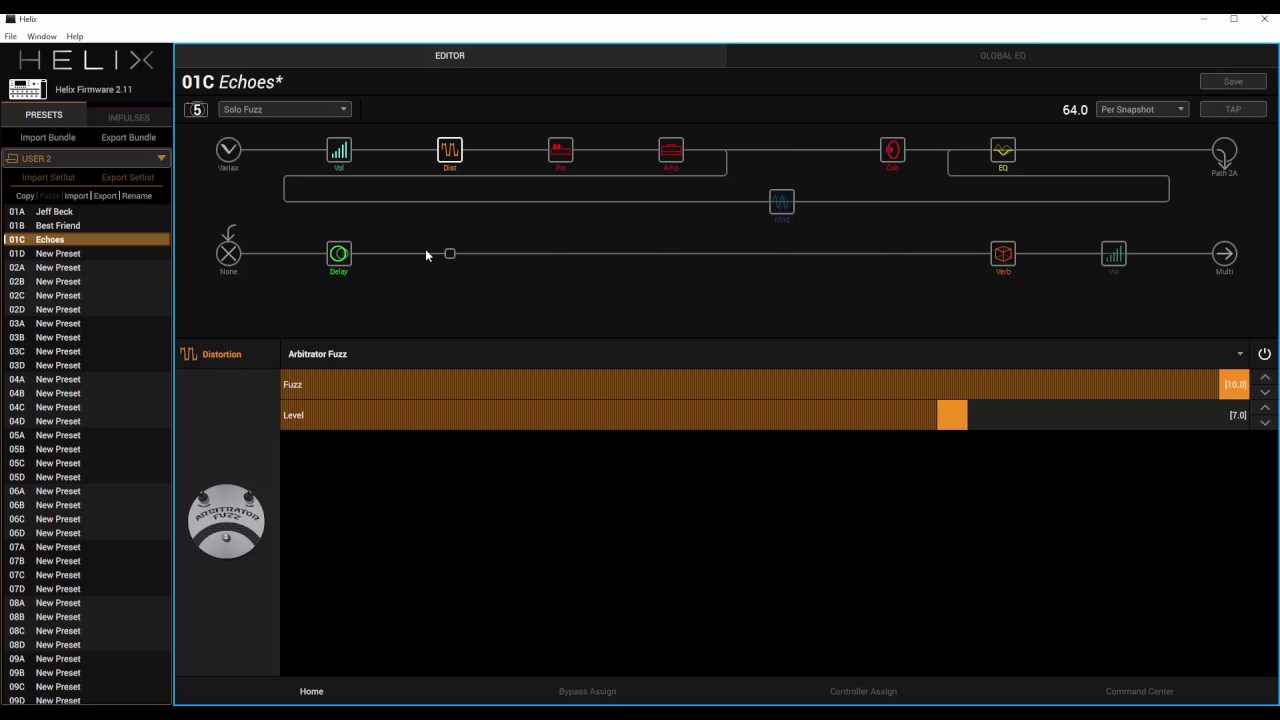Select preset 01B Best Friend
The height and width of the screenshot is (720, 1280).
[x=87, y=226]
